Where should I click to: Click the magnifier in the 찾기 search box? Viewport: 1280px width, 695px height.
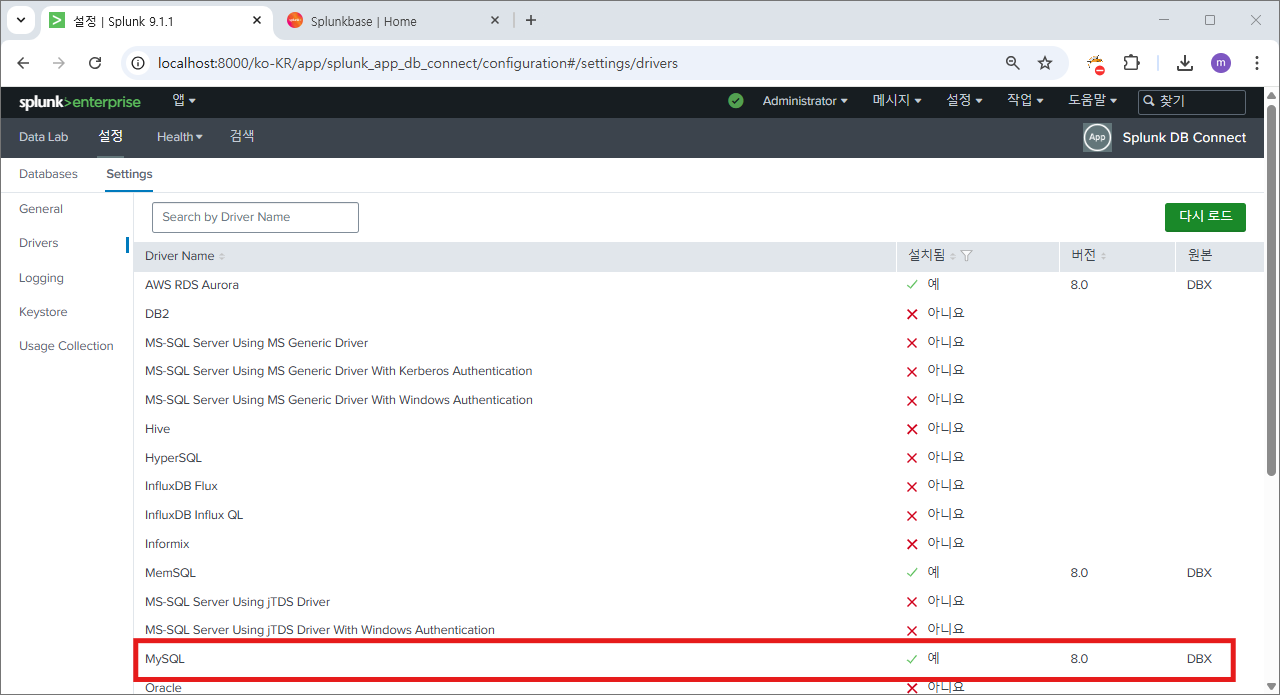click(1149, 101)
